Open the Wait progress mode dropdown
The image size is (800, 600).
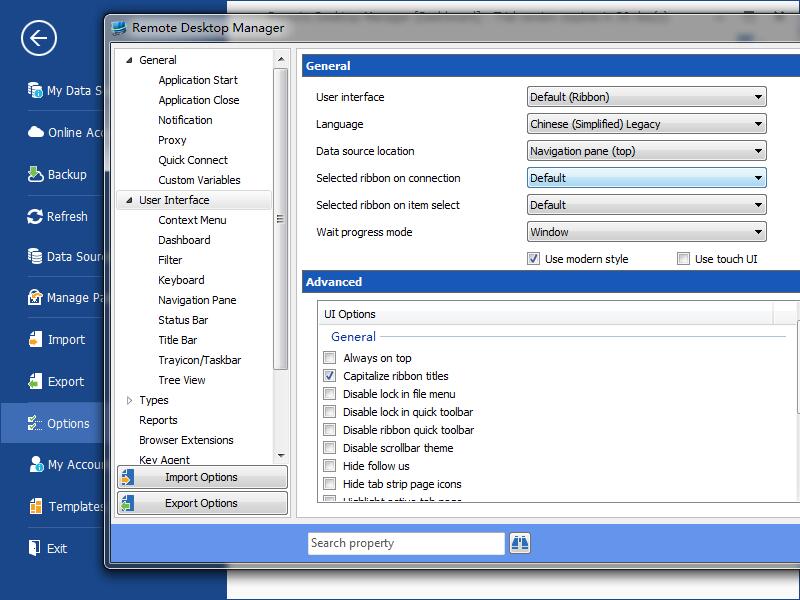point(646,232)
